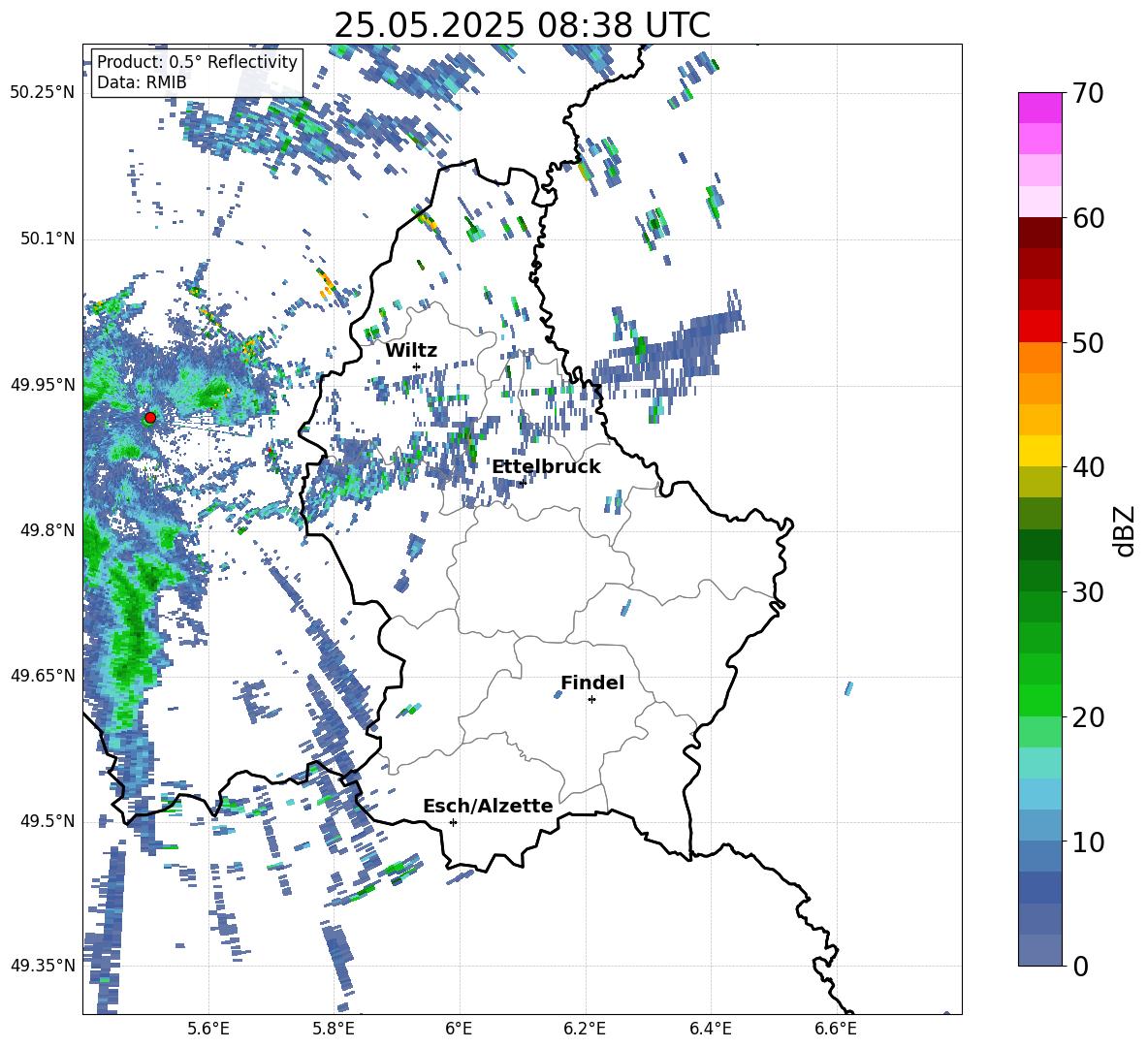Click the cross marker under Esch/Alzette
Image resolution: width=1148 pixels, height=1048 pixels.
click(x=453, y=822)
